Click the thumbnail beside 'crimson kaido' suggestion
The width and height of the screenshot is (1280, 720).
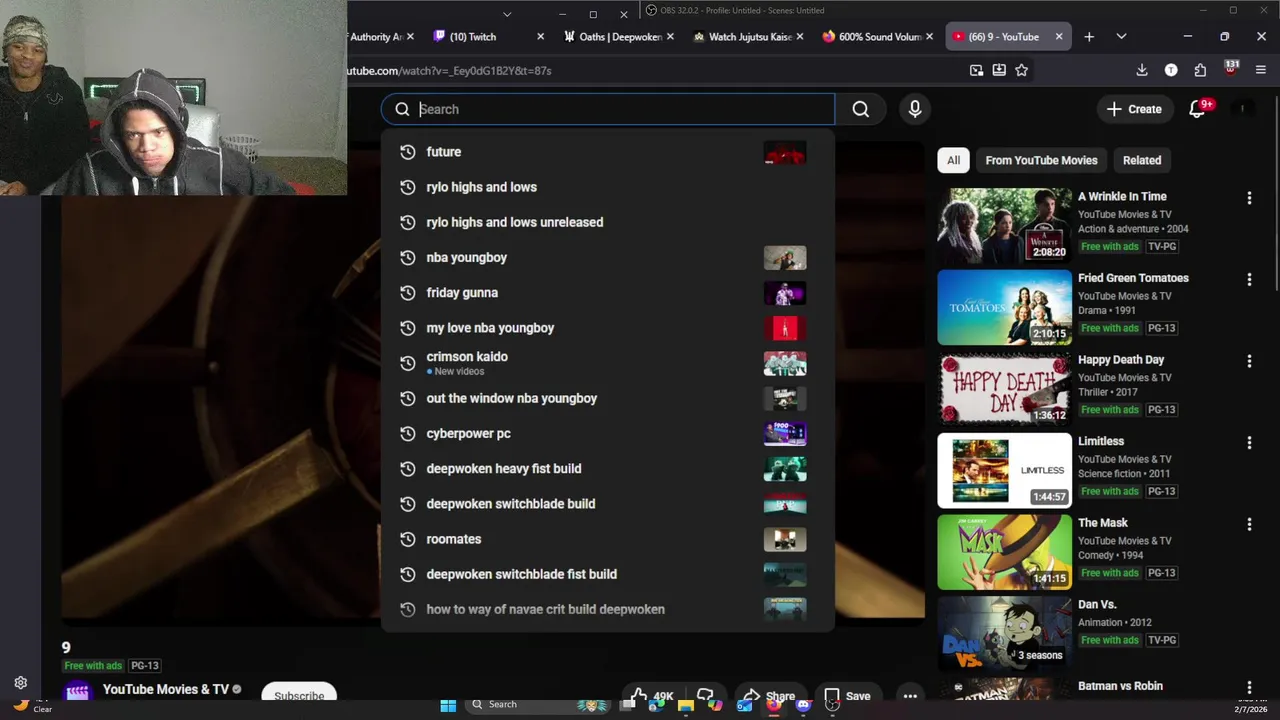(x=785, y=364)
